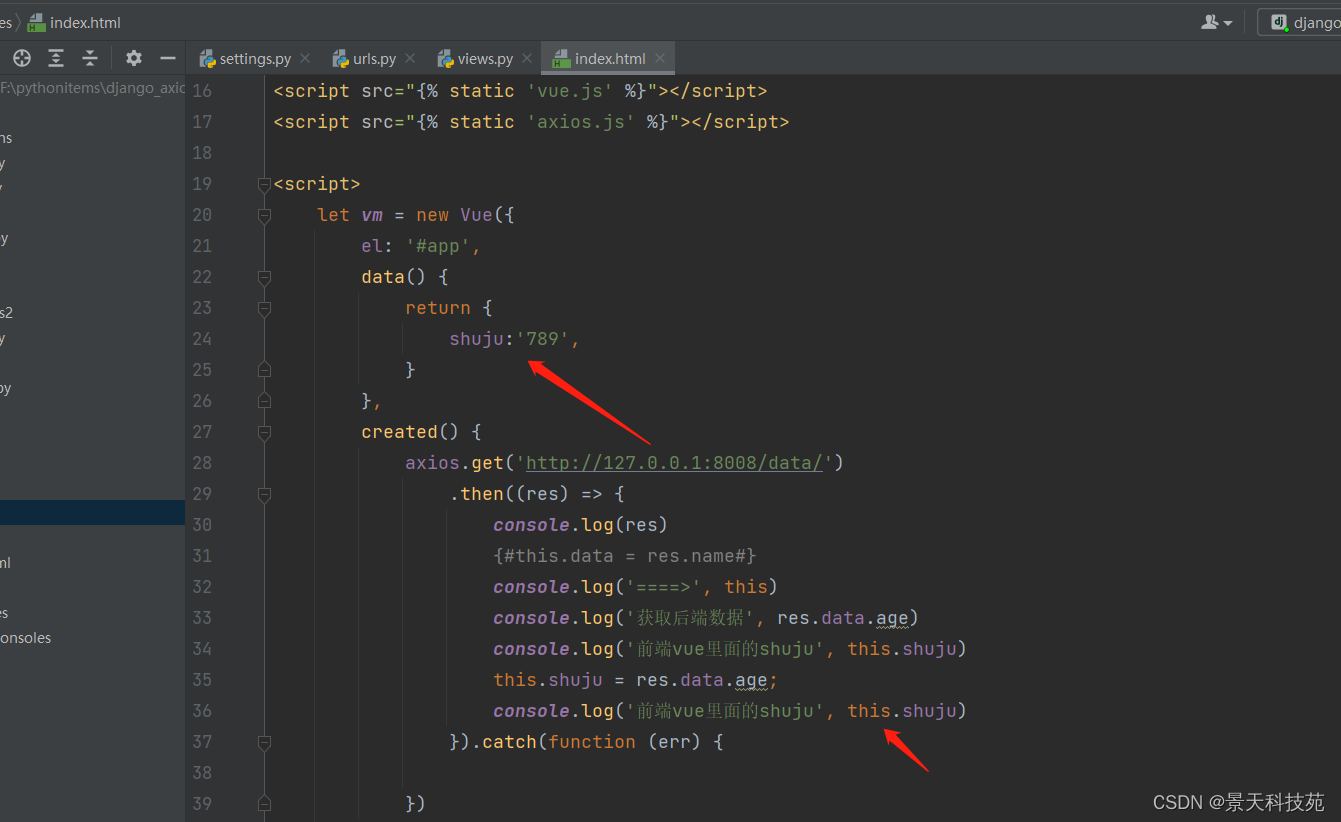Click 'res.data.age' on line 33
Image resolution: width=1341 pixels, height=822 pixels.
[843, 618]
